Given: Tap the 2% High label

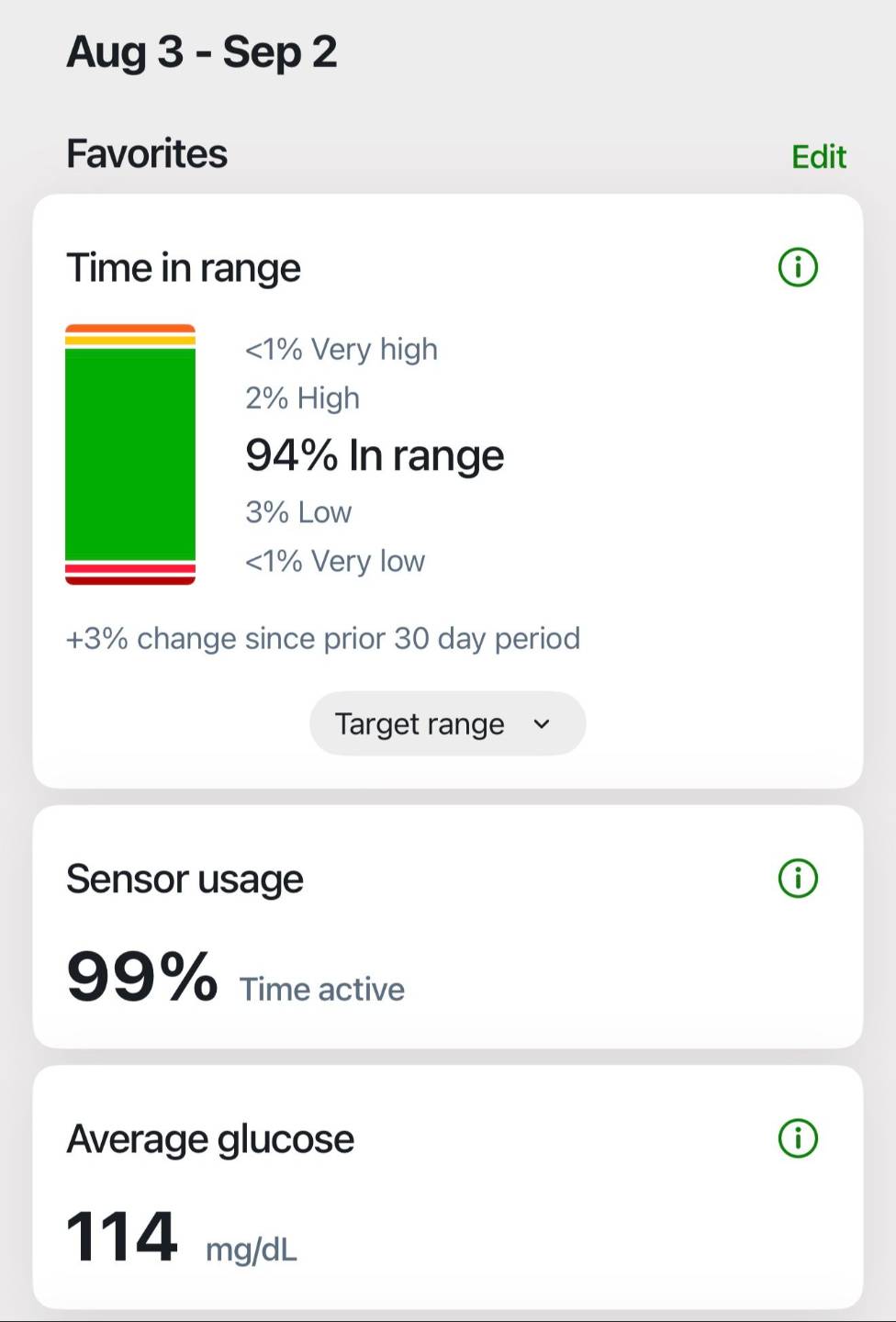Looking at the screenshot, I should (302, 398).
